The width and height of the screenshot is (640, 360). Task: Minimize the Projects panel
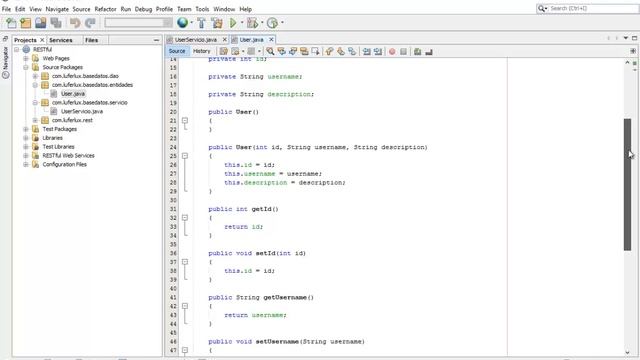(156, 40)
